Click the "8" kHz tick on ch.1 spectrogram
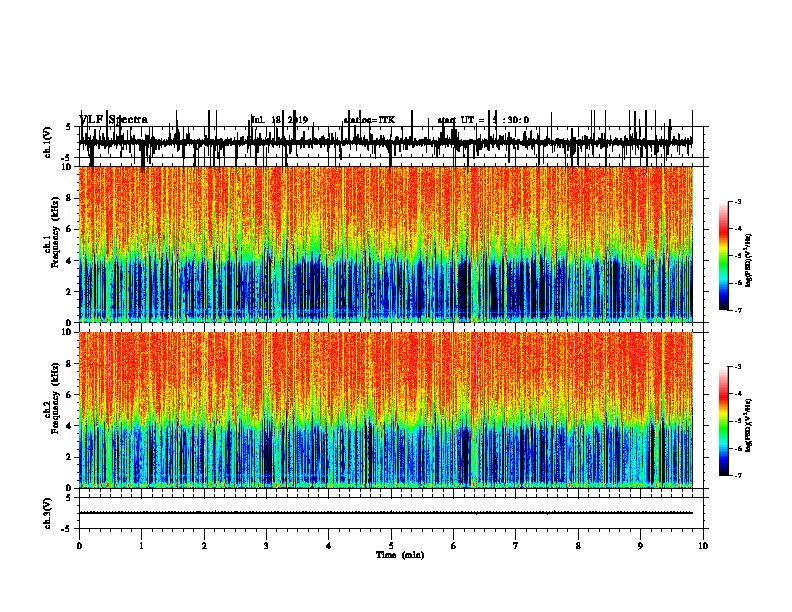 (70, 198)
